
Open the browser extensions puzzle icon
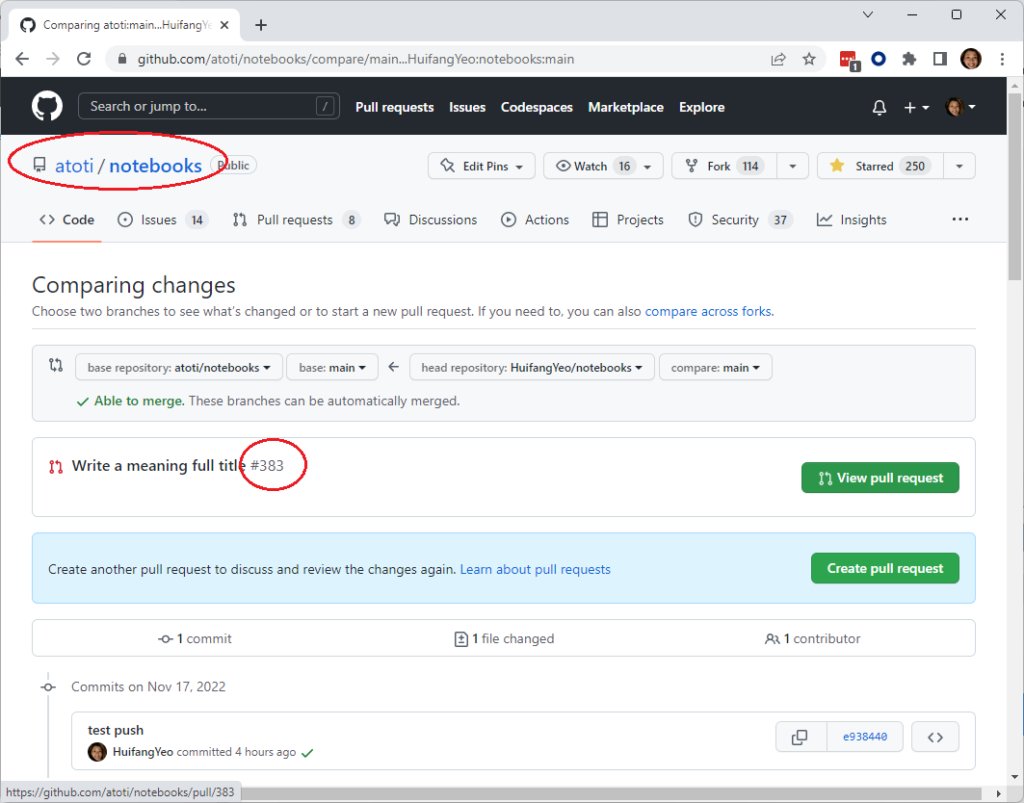[909, 59]
